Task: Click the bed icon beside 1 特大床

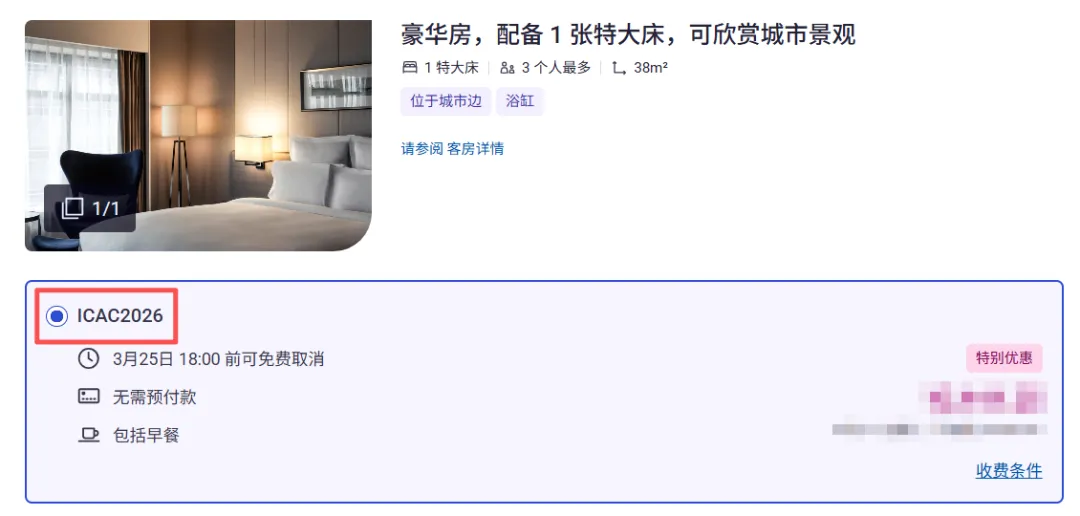Action: [x=410, y=68]
